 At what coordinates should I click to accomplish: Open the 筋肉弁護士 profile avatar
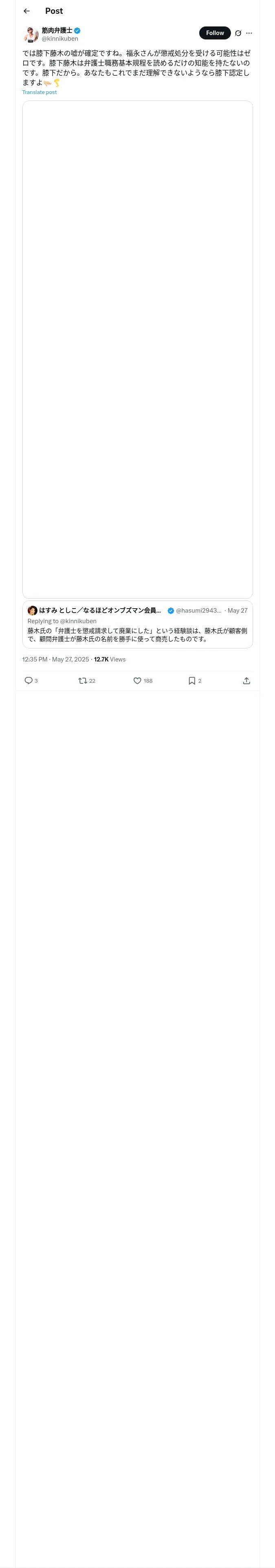(31, 34)
